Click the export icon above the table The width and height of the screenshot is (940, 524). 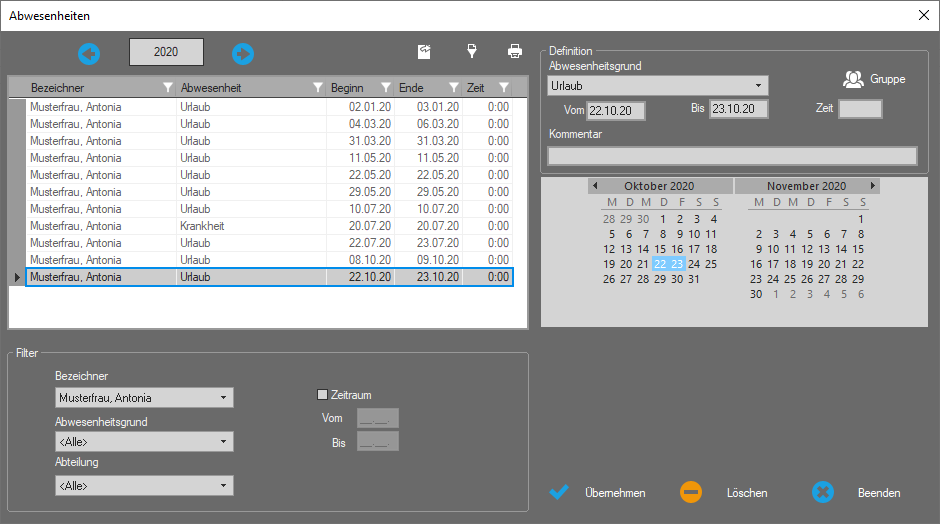pos(424,51)
